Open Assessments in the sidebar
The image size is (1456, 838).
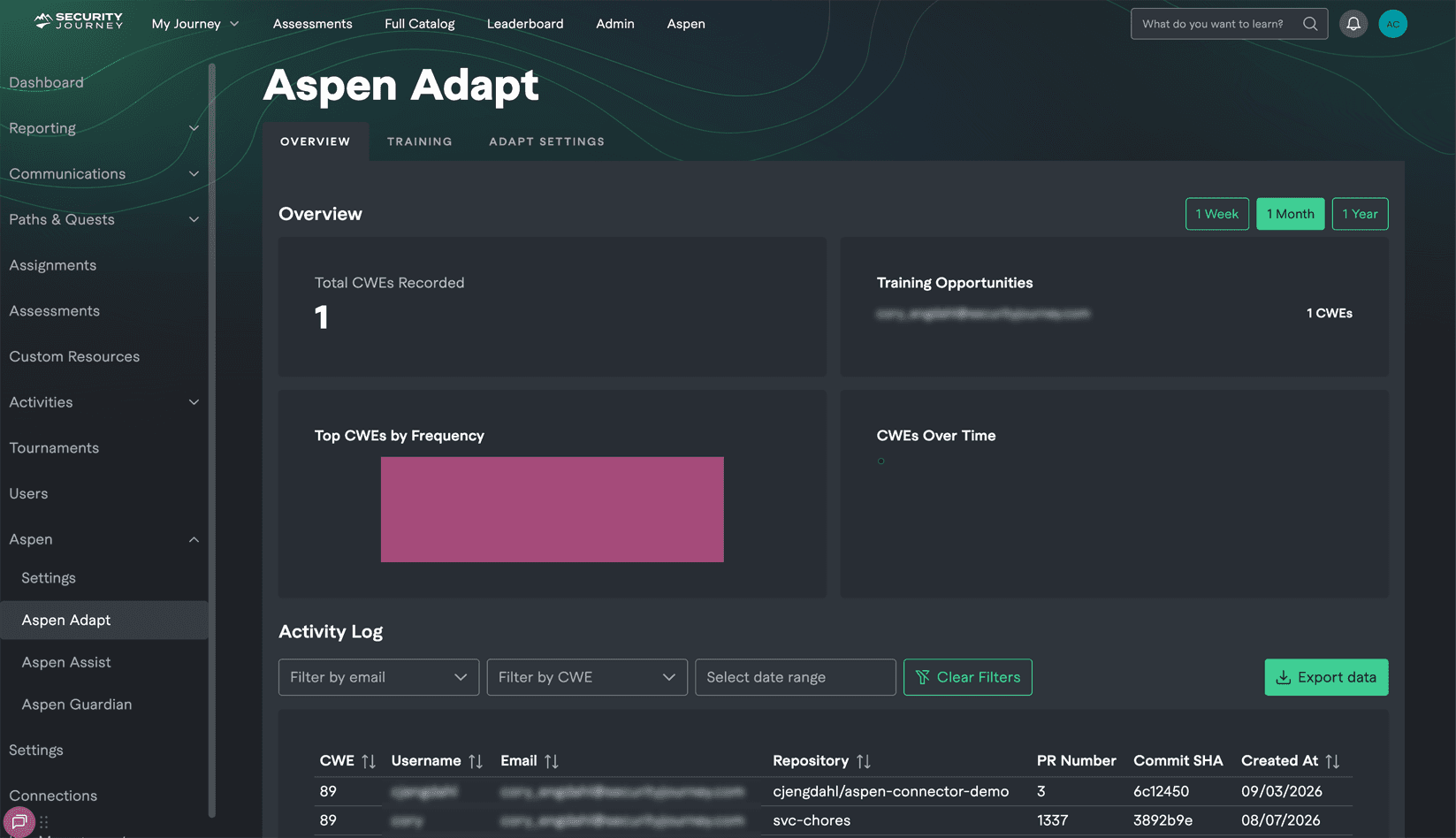tap(55, 311)
